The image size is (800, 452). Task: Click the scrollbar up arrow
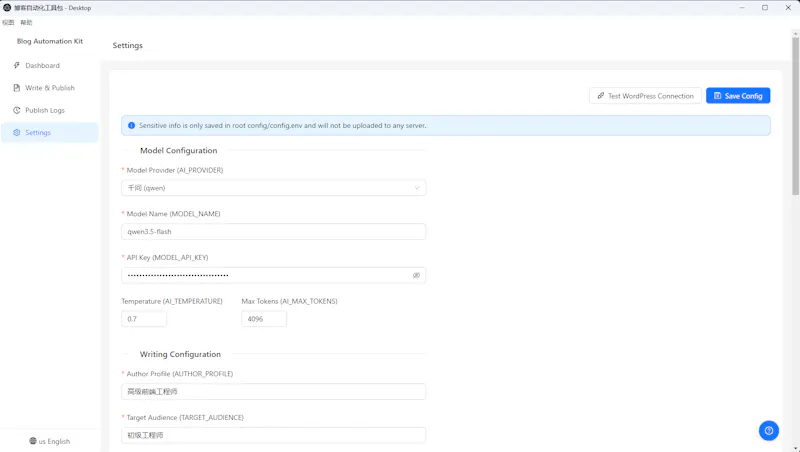(x=795, y=34)
